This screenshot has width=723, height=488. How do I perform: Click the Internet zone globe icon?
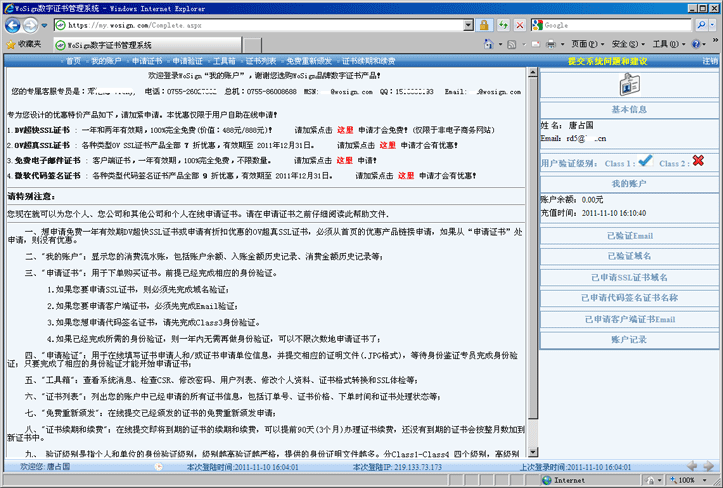pyautogui.click(x=547, y=480)
